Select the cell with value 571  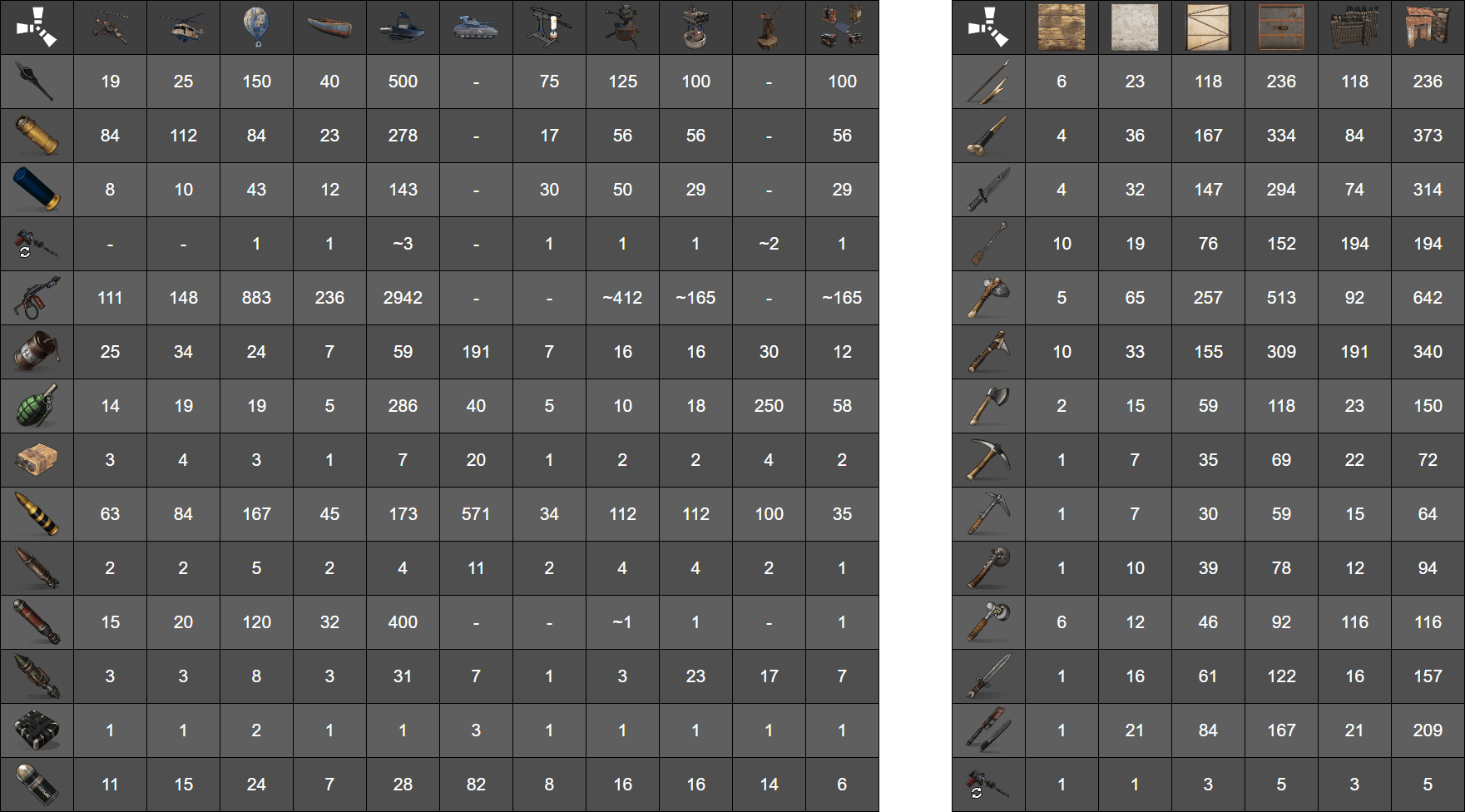[x=476, y=514]
